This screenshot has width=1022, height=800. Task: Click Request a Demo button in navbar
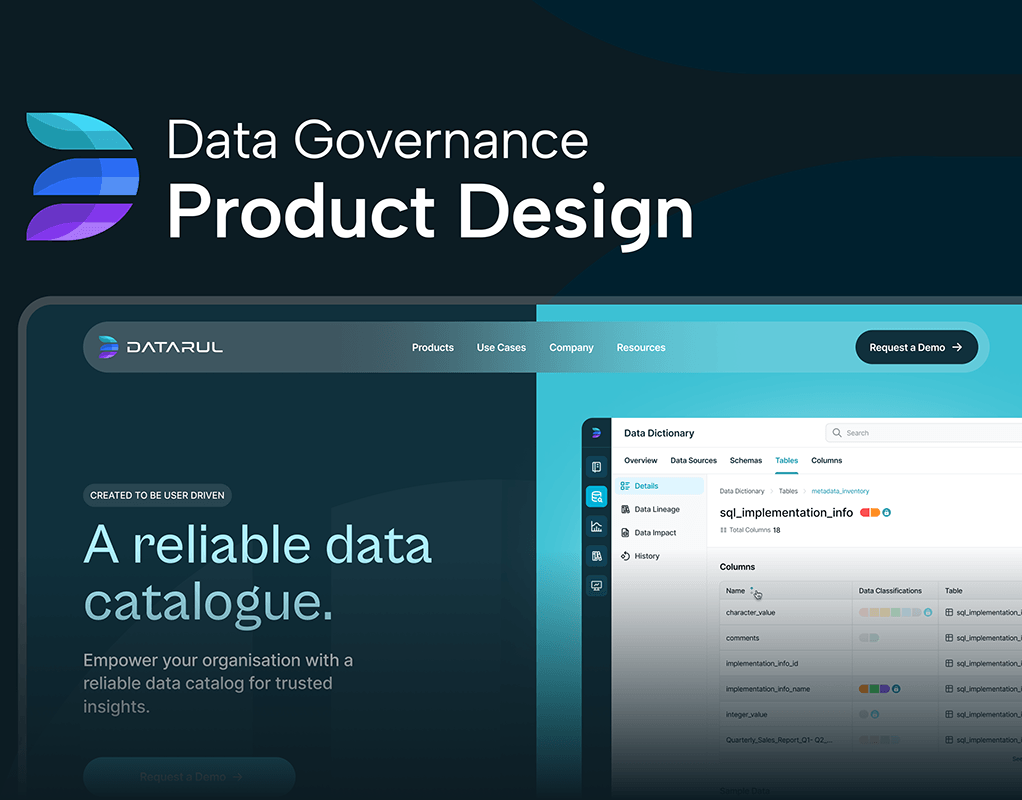click(x=916, y=348)
